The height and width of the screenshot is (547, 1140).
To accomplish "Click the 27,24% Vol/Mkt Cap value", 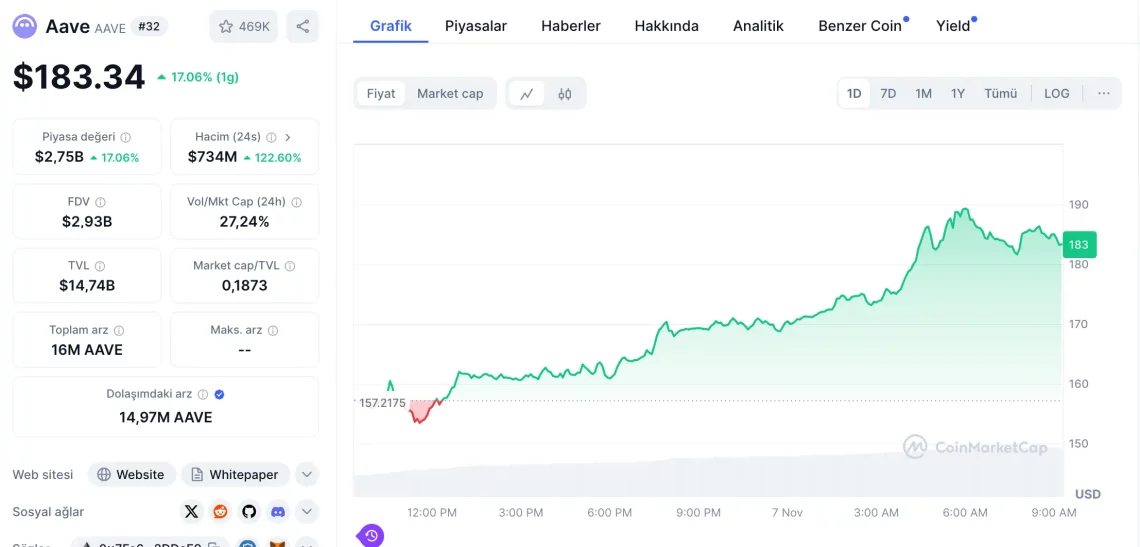I will (x=244, y=222).
